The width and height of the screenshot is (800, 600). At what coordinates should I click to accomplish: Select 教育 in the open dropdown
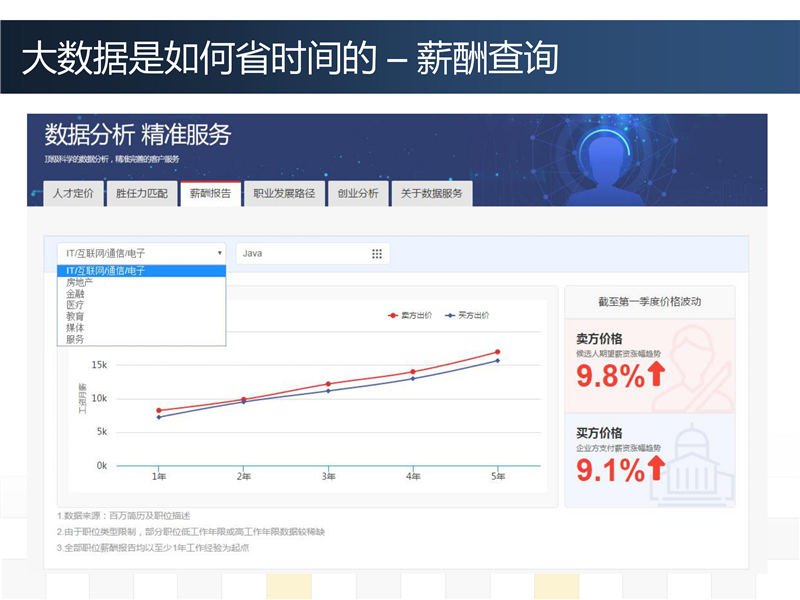point(76,316)
